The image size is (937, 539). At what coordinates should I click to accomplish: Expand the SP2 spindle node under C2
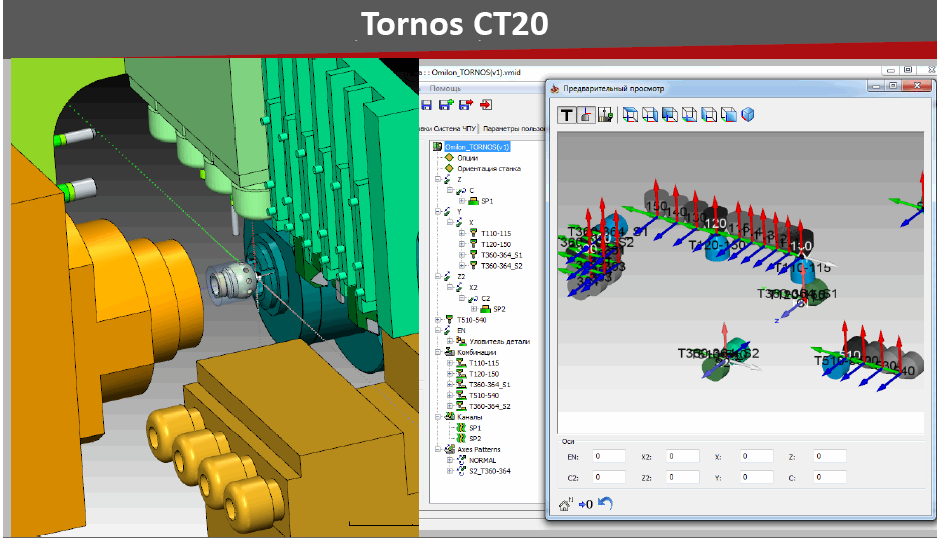[x=474, y=309]
